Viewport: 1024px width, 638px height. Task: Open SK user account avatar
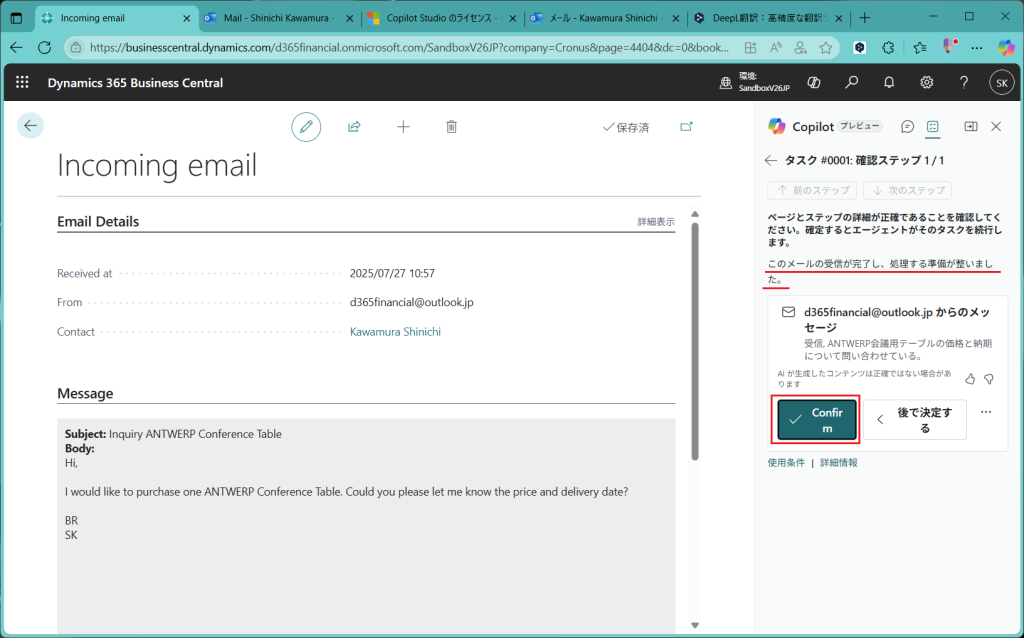pyautogui.click(x=1002, y=83)
